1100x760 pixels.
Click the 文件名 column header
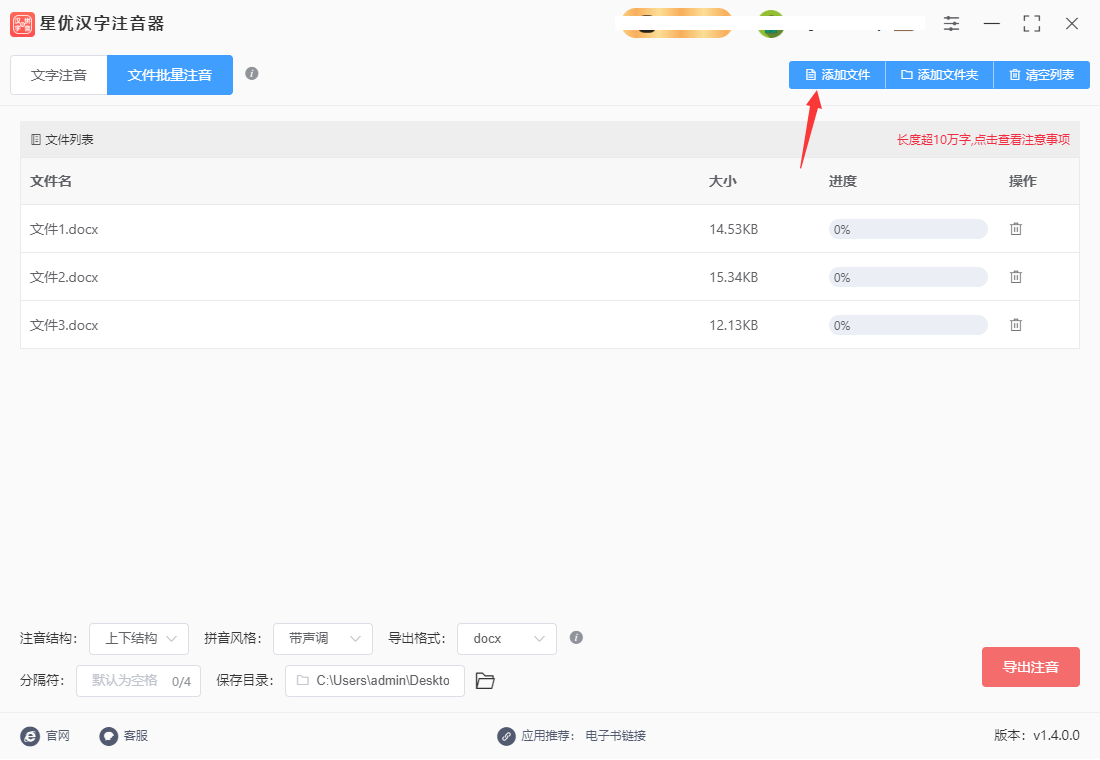click(x=51, y=181)
